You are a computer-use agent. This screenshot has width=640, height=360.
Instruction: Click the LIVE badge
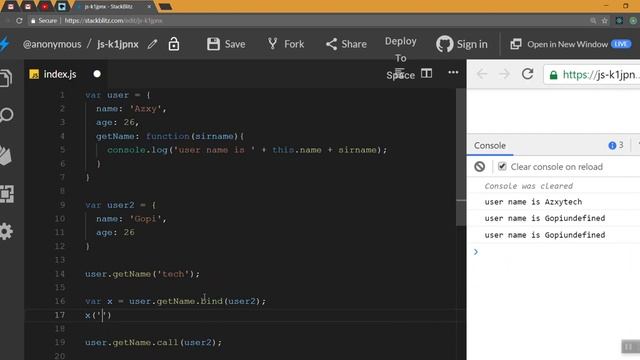point(621,44)
